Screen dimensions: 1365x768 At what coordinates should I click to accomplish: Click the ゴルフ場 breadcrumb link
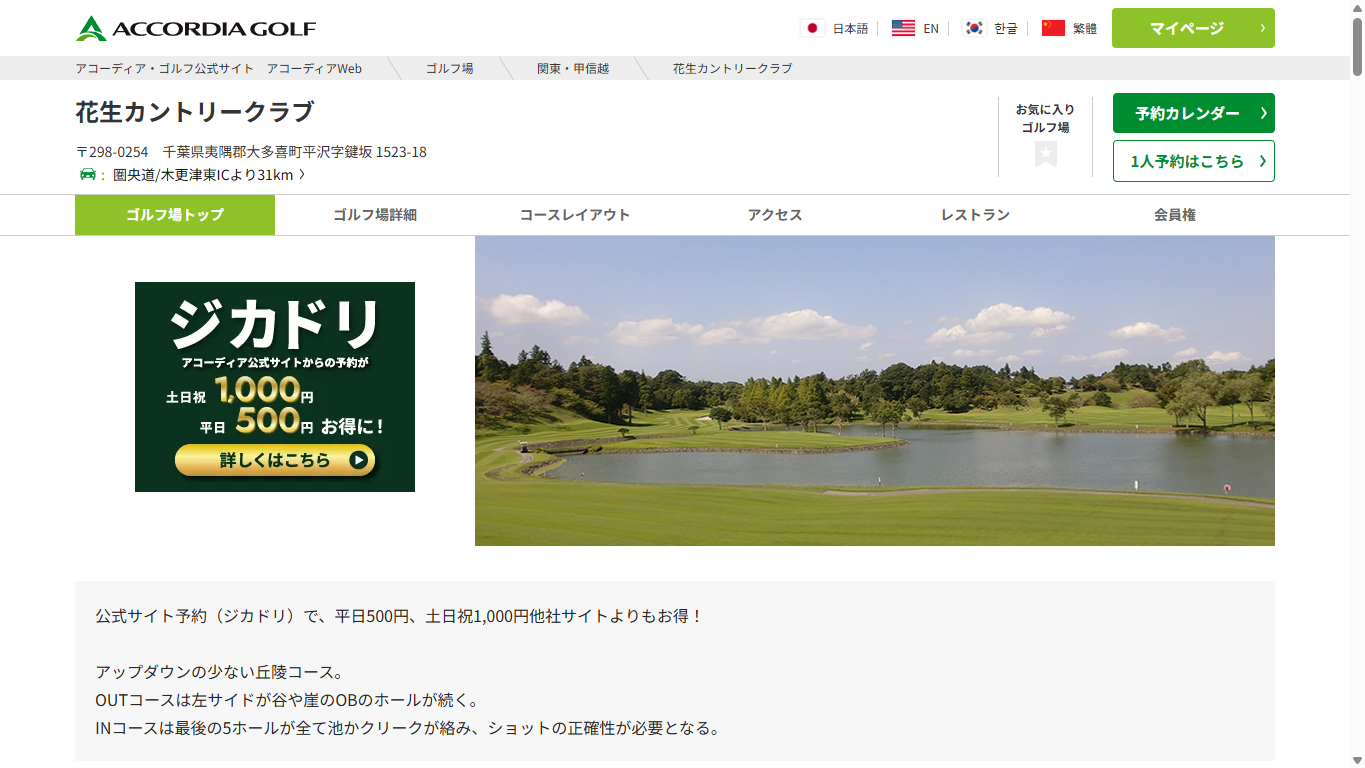pyautogui.click(x=449, y=68)
